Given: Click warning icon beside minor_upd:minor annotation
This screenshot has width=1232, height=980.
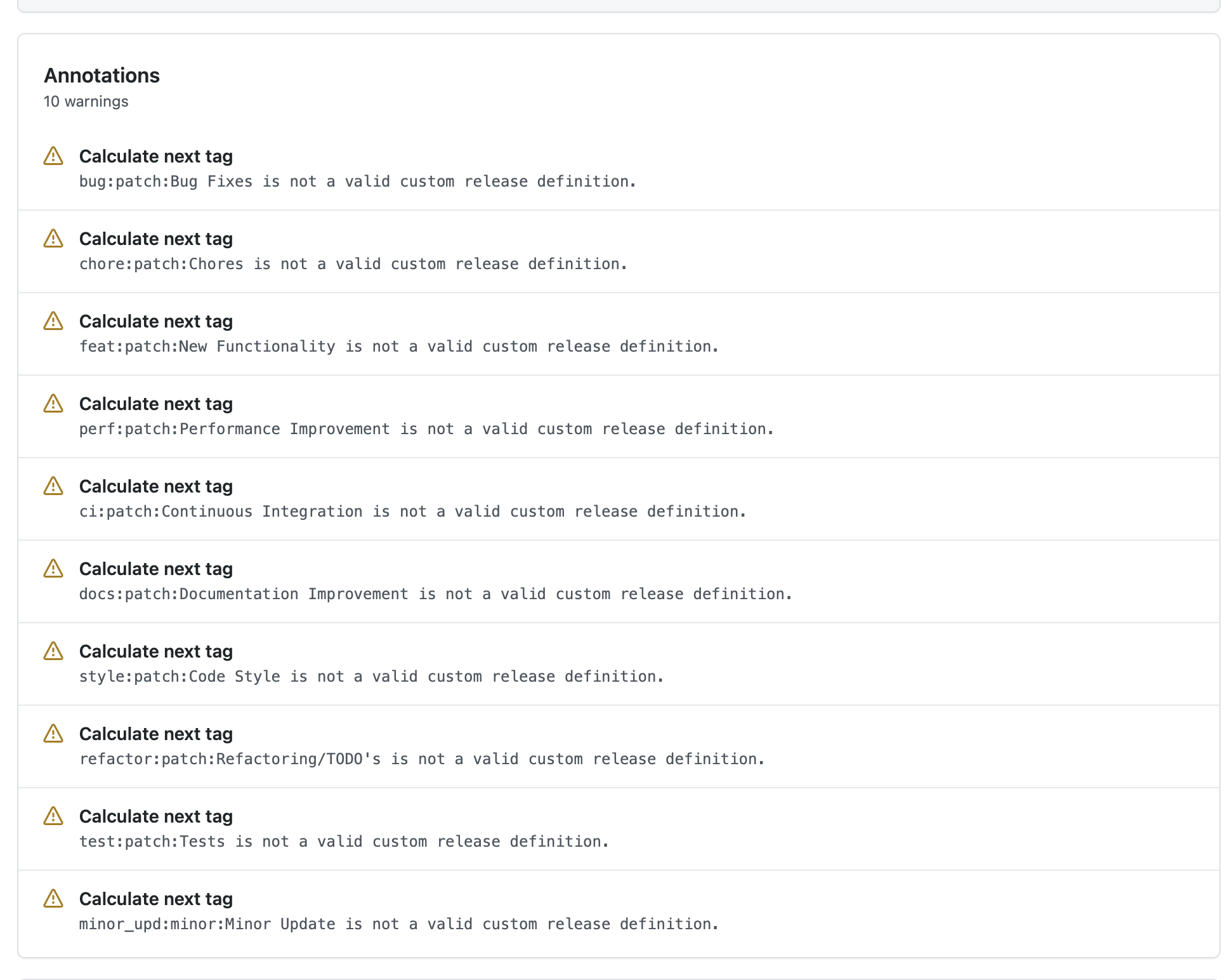Looking at the screenshot, I should pos(53,899).
